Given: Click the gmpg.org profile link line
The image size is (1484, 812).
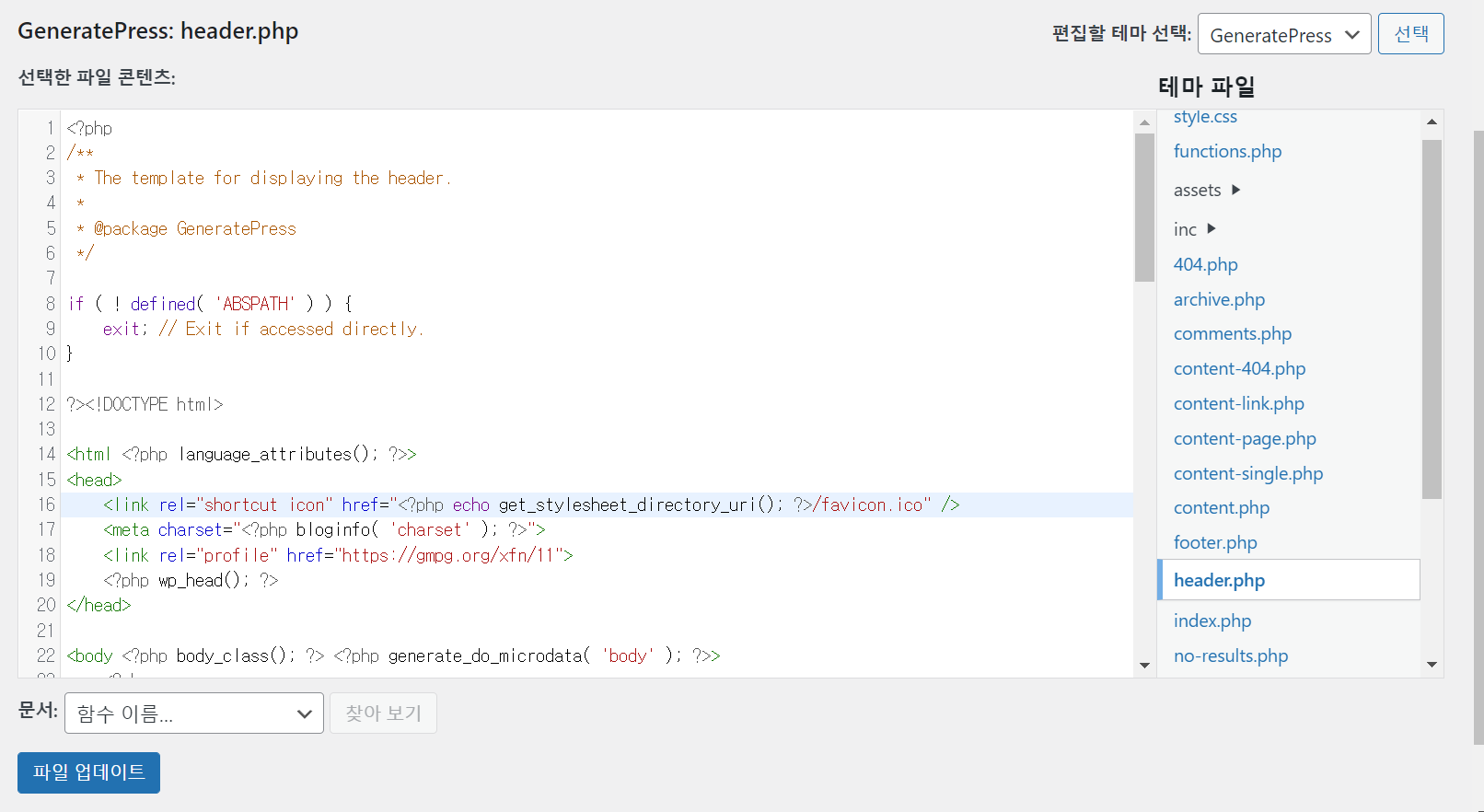Looking at the screenshot, I should [x=338, y=555].
